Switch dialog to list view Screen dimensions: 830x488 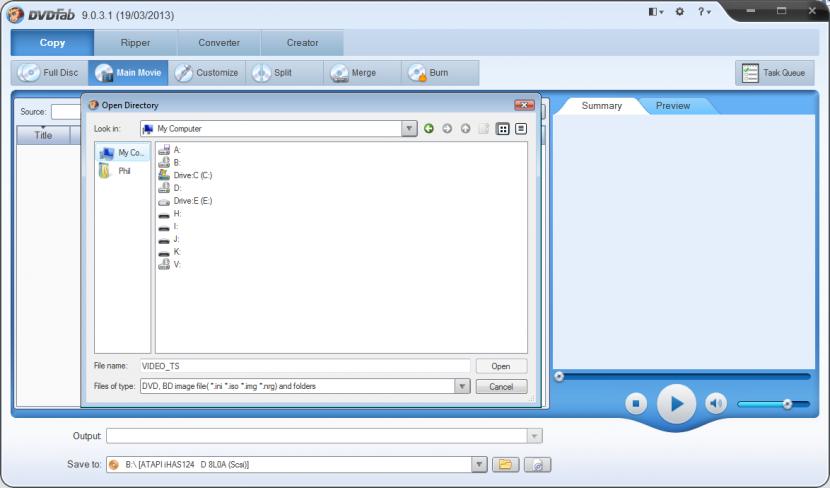503,129
